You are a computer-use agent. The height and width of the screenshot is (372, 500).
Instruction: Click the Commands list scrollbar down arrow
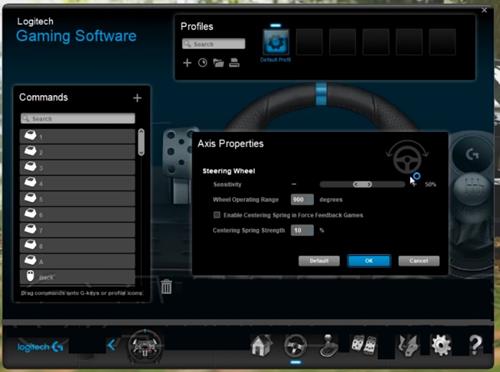click(x=141, y=154)
